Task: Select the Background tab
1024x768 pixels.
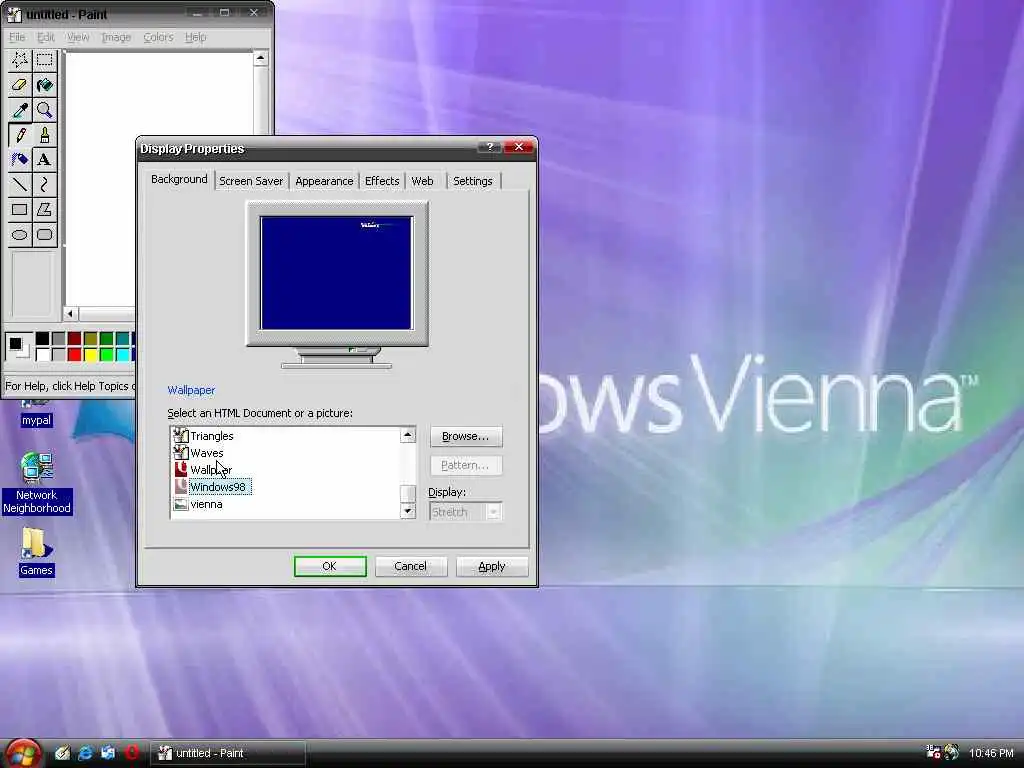Action: tap(179, 179)
